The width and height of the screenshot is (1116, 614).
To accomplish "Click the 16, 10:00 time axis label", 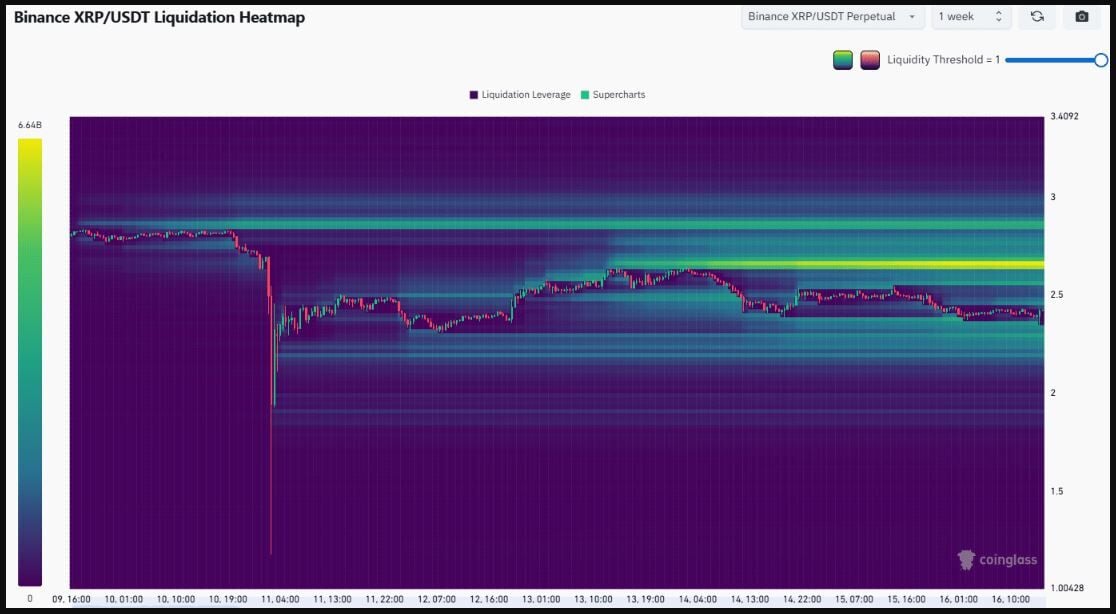I will (1011, 600).
